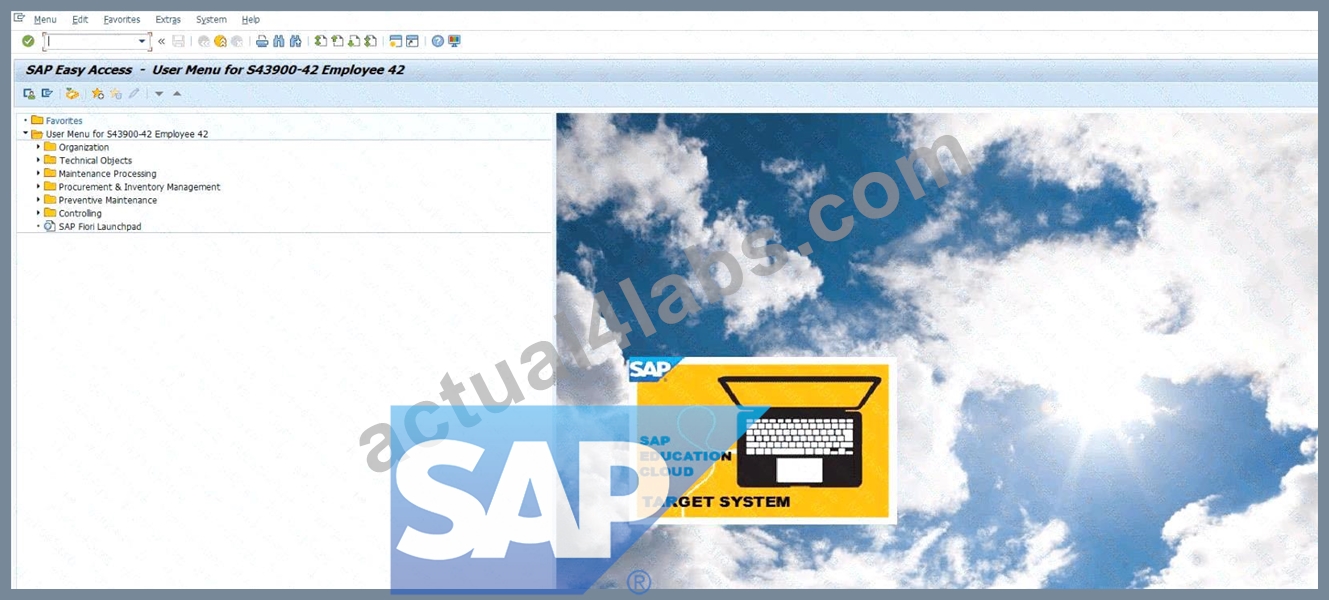Click the Generate Shortcut icon
This screenshot has width=1329, height=600.
[412, 41]
